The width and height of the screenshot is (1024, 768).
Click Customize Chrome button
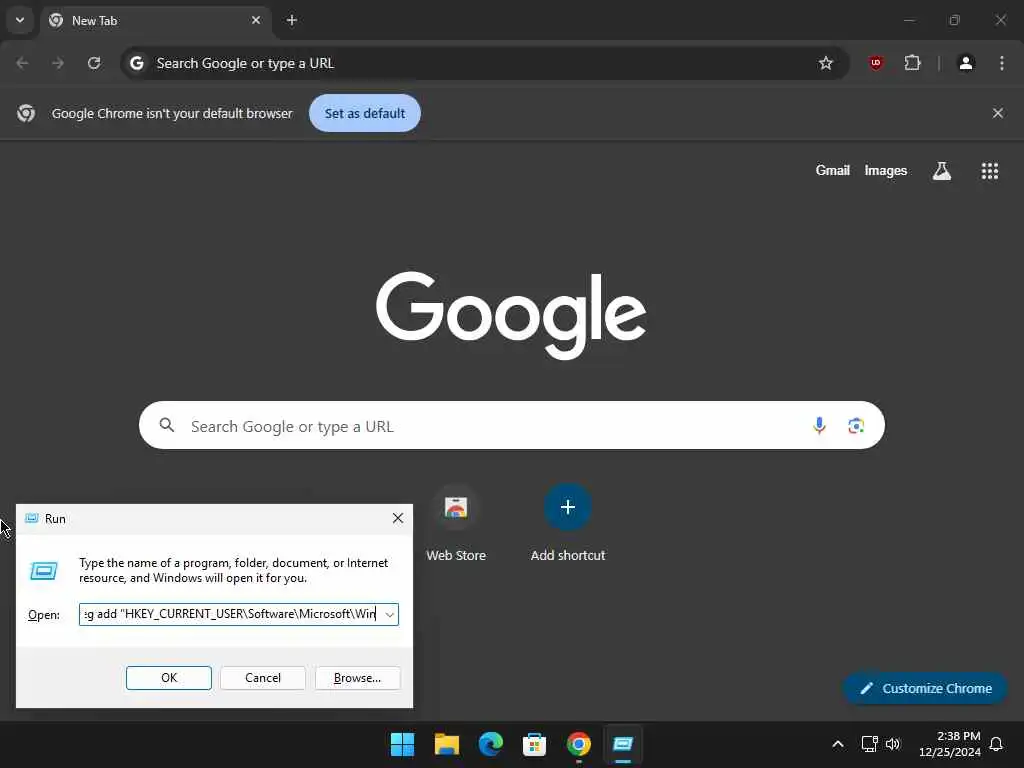(x=925, y=688)
